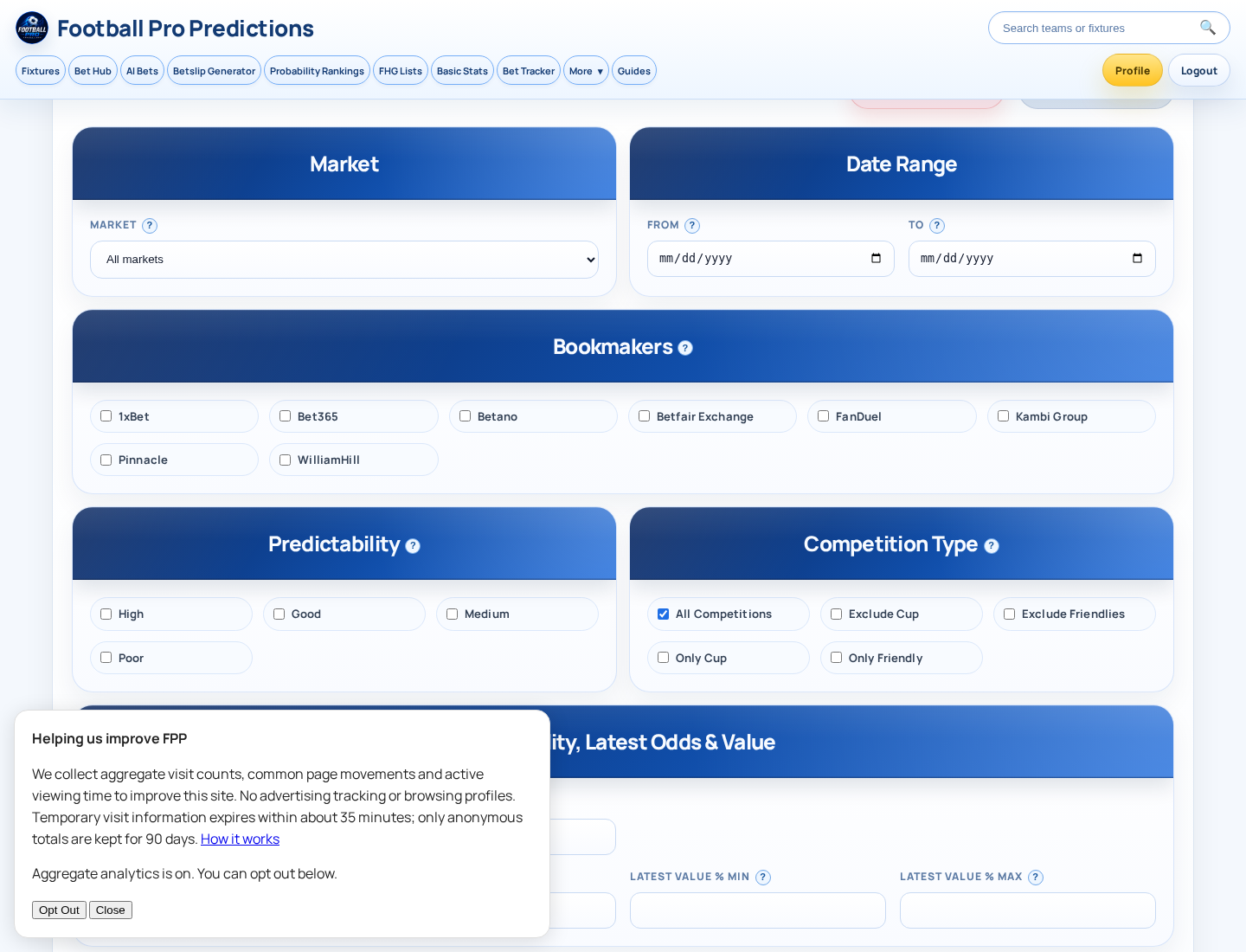Open the From date help icon
1246x952 pixels.
(x=692, y=226)
